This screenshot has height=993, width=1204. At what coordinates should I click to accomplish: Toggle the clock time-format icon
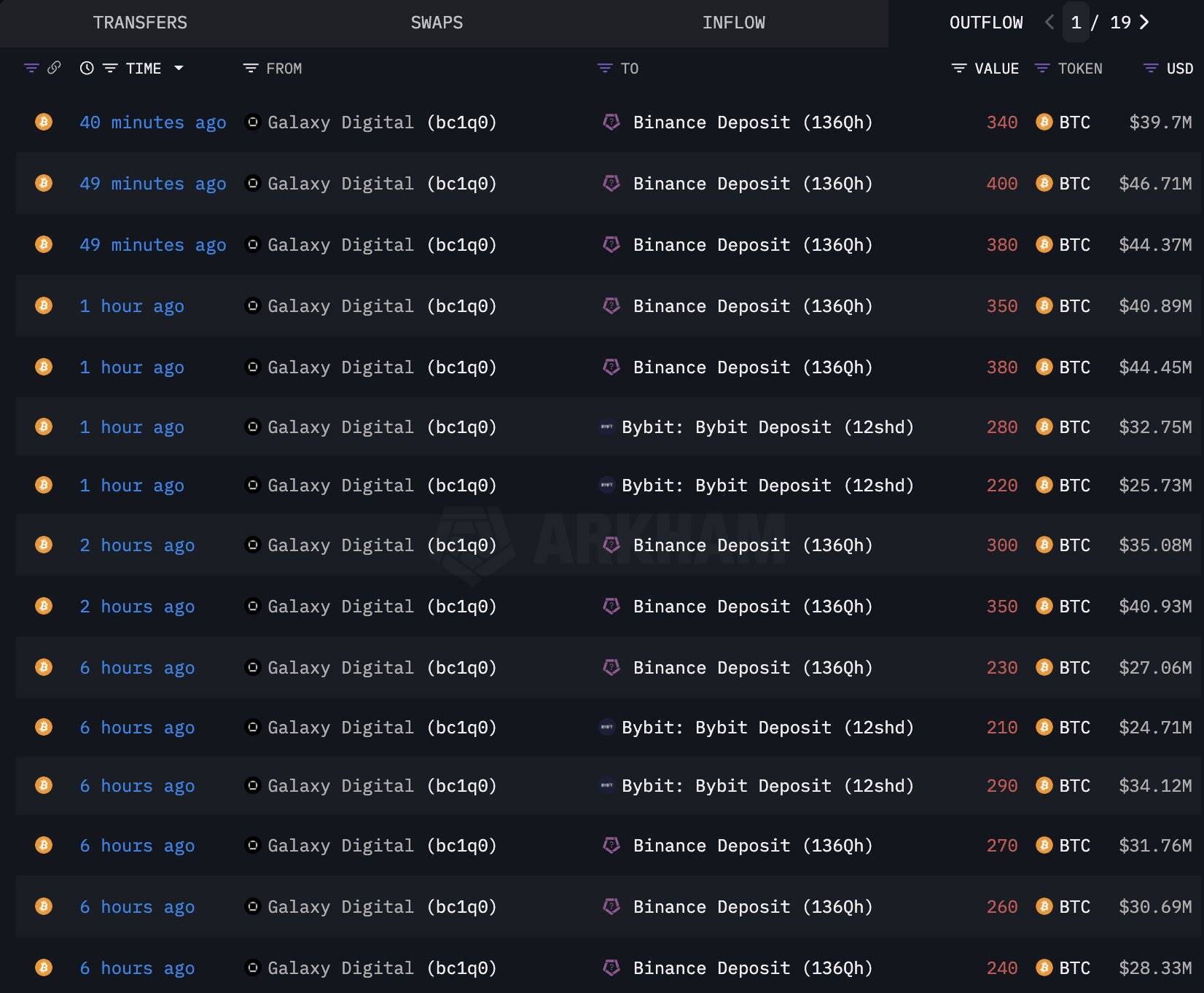tap(87, 68)
